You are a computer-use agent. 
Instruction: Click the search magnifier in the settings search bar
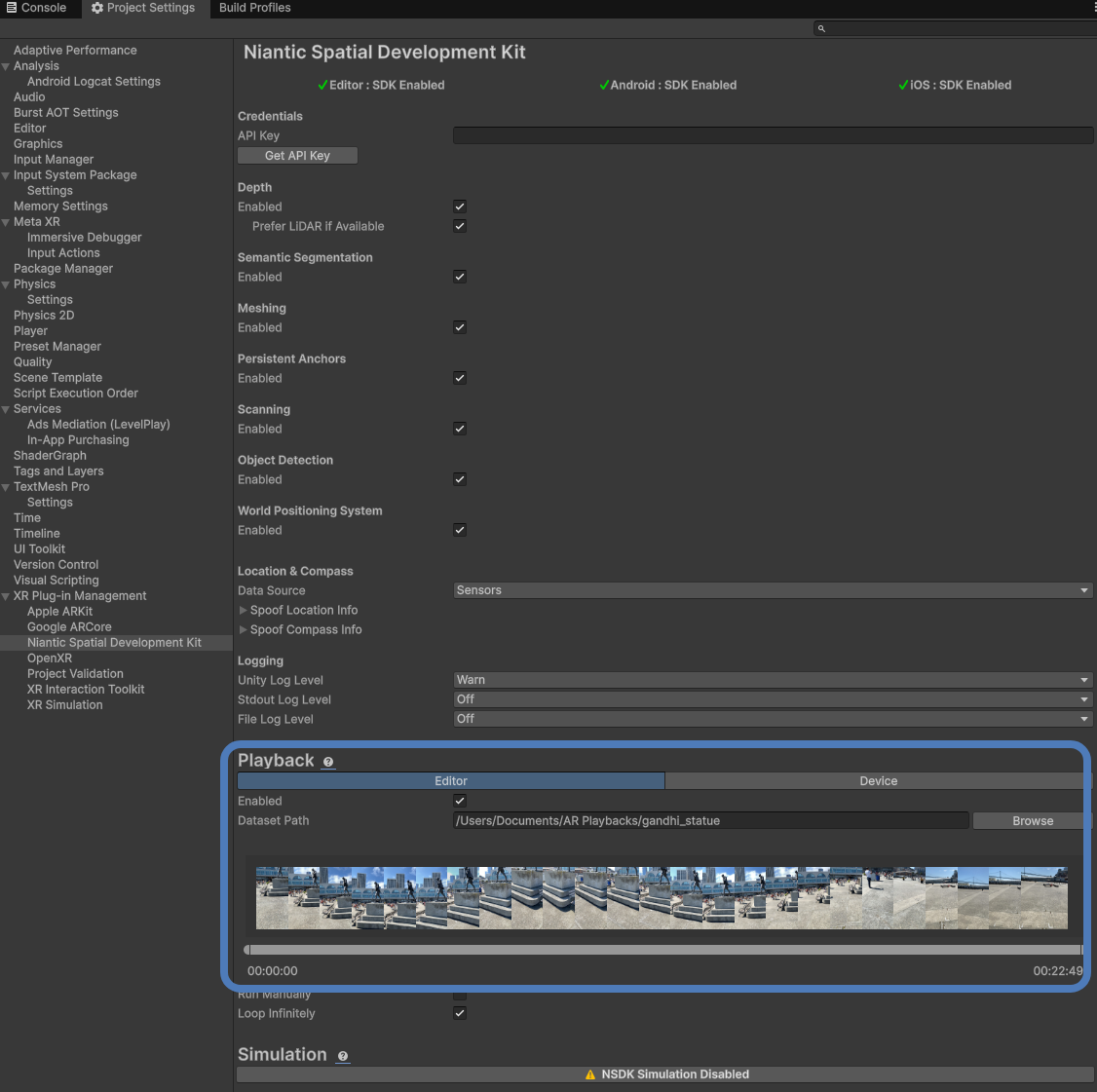821,28
